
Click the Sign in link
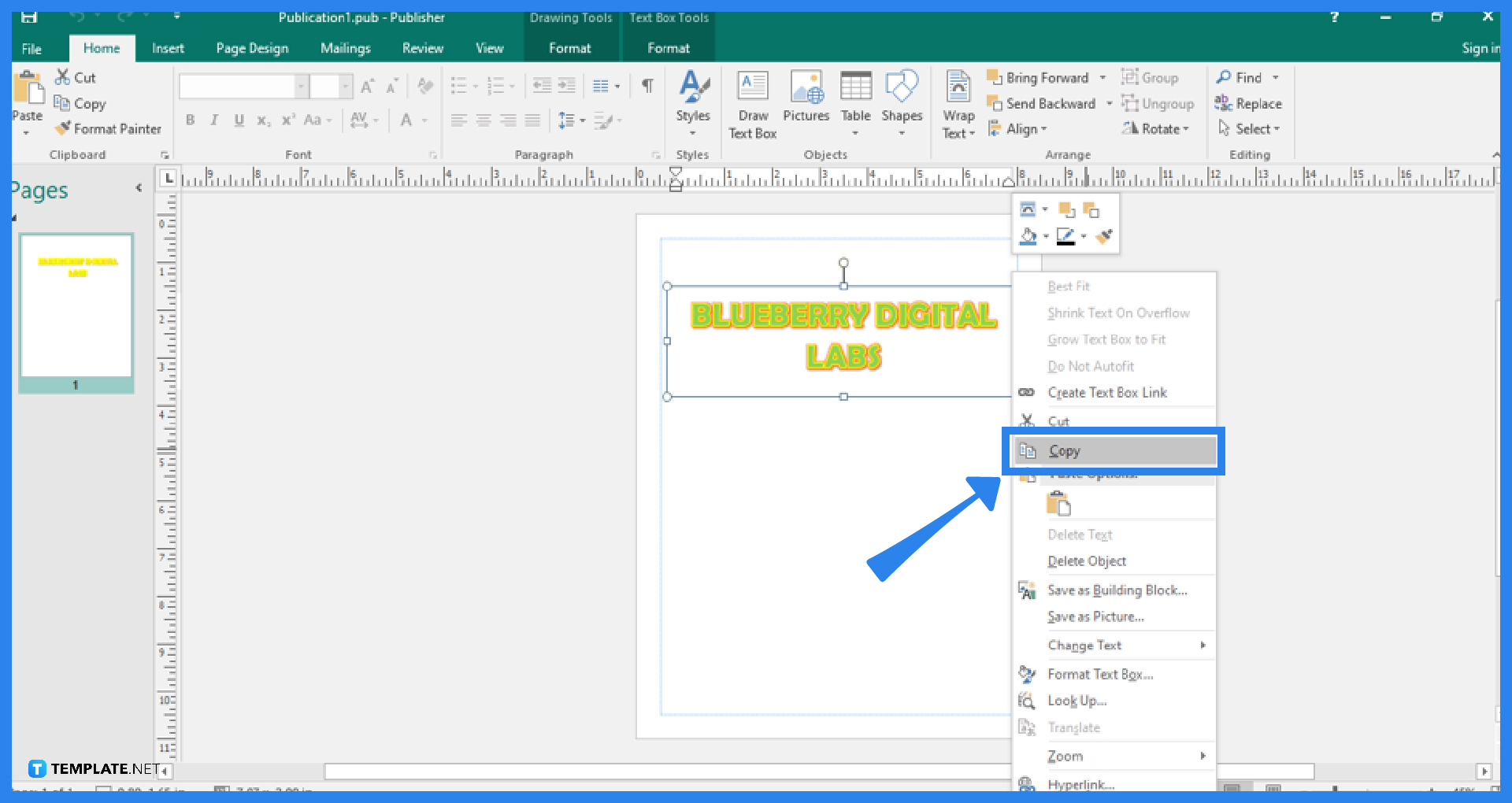pyautogui.click(x=1480, y=48)
